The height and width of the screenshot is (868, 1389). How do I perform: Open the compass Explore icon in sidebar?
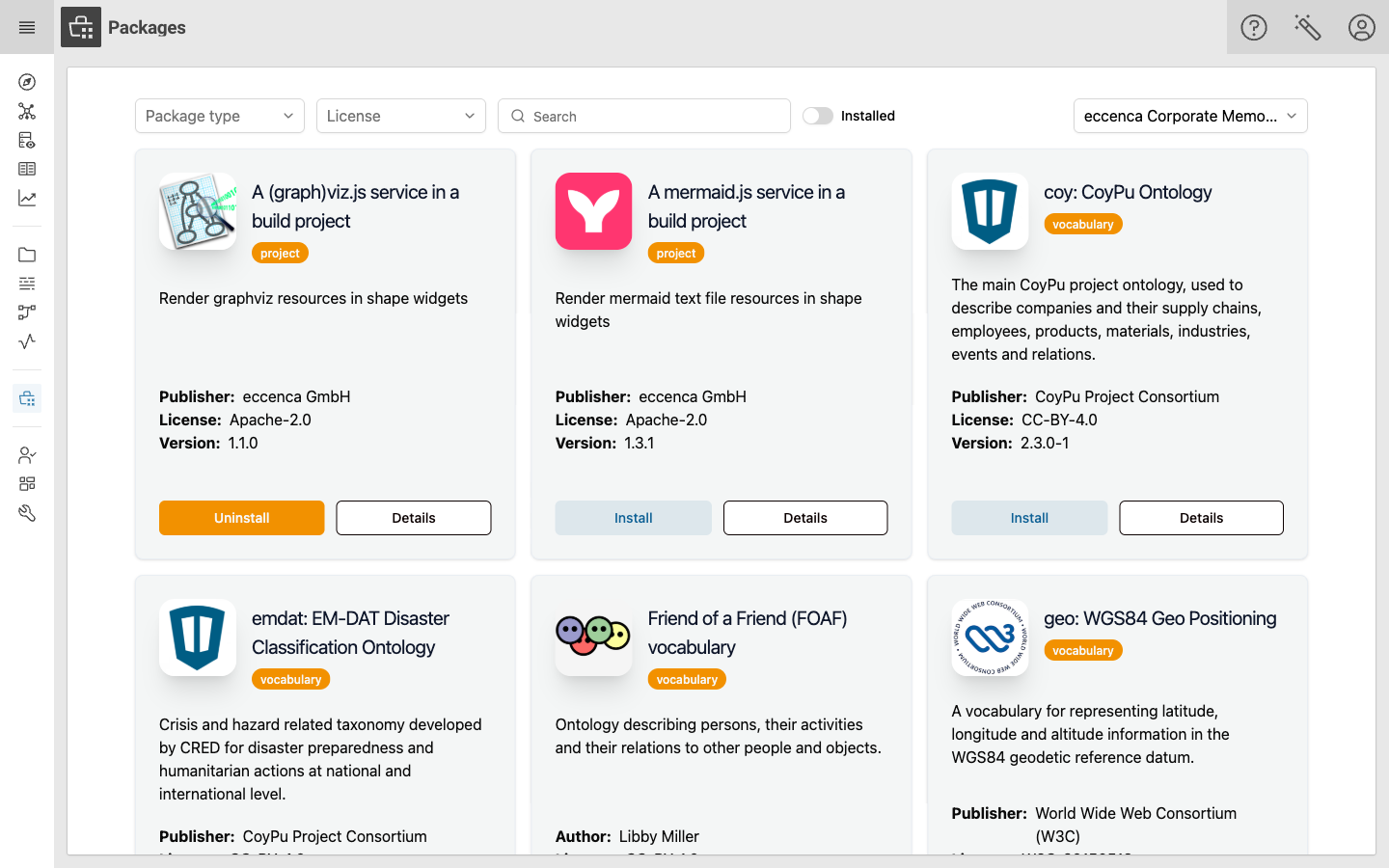coord(27,82)
